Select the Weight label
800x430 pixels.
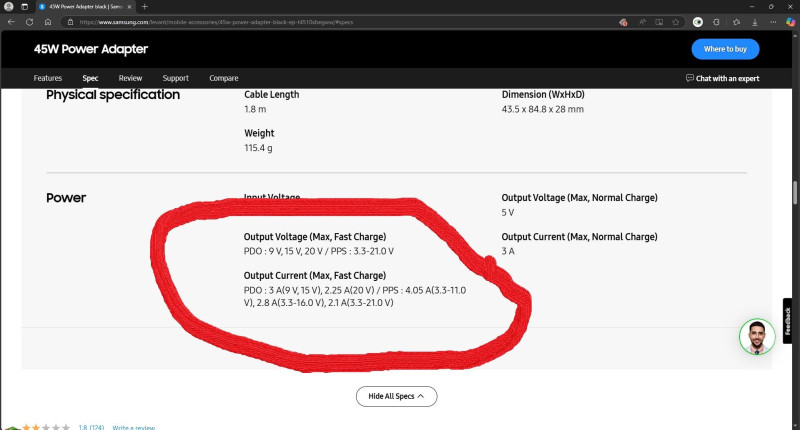(x=259, y=133)
